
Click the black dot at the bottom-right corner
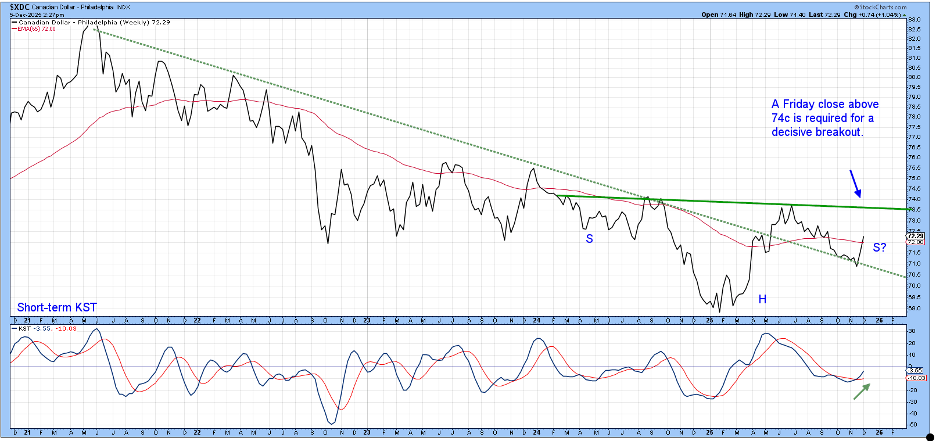pos(930,436)
